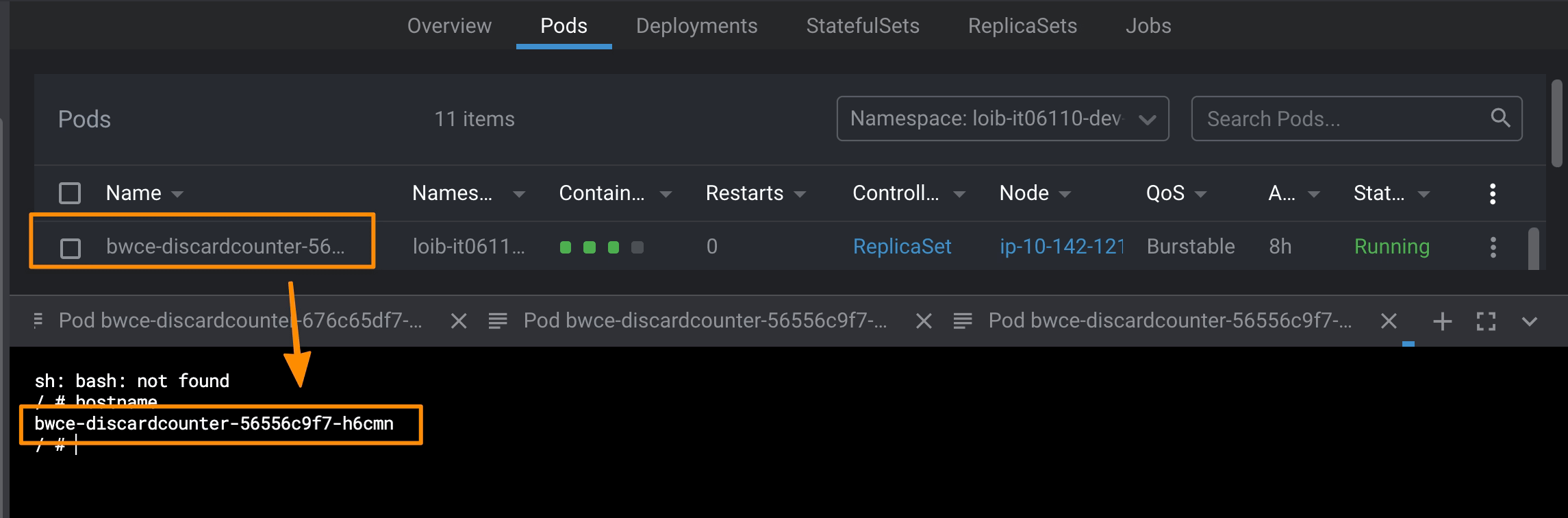Open the kebab menu on the pod row
This screenshot has height=518, width=1568.
(1493, 247)
